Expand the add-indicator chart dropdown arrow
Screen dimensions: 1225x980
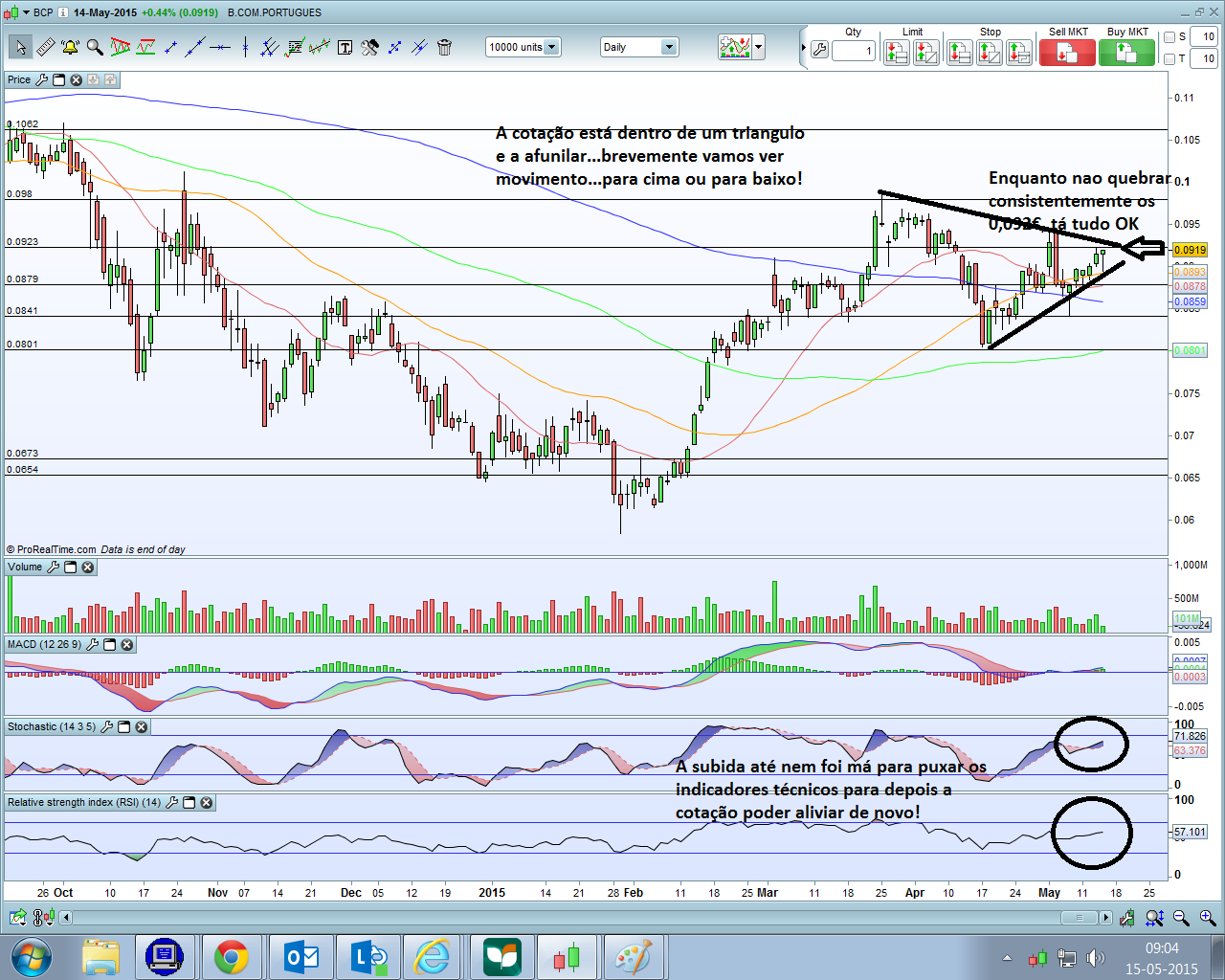coord(758,47)
